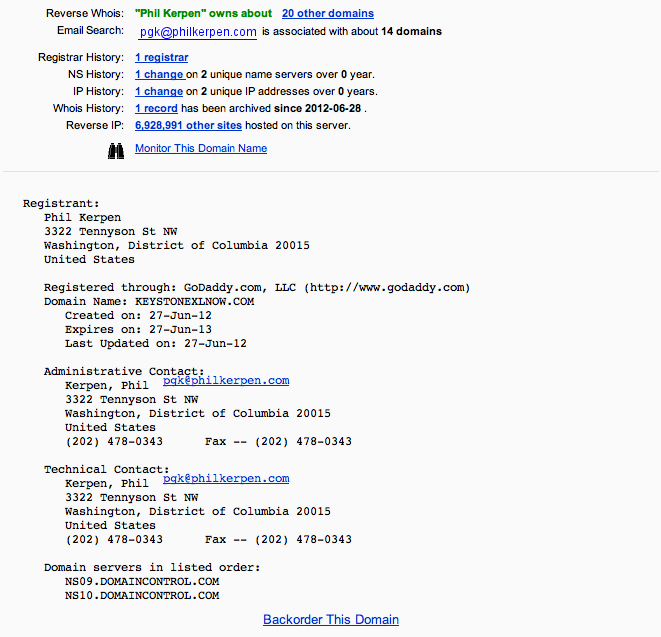
Task: Click "Backorder This Domain" link
Action: (331, 619)
